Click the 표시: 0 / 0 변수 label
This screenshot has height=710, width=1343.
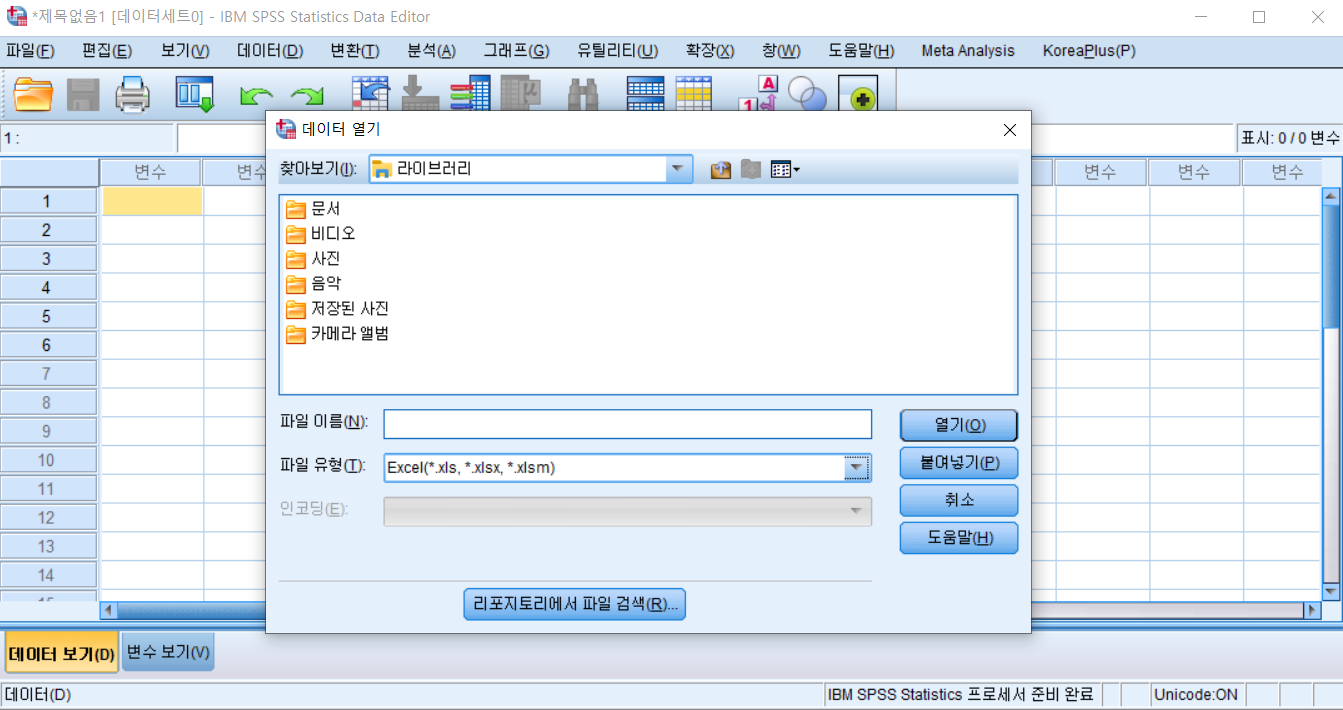point(1290,138)
